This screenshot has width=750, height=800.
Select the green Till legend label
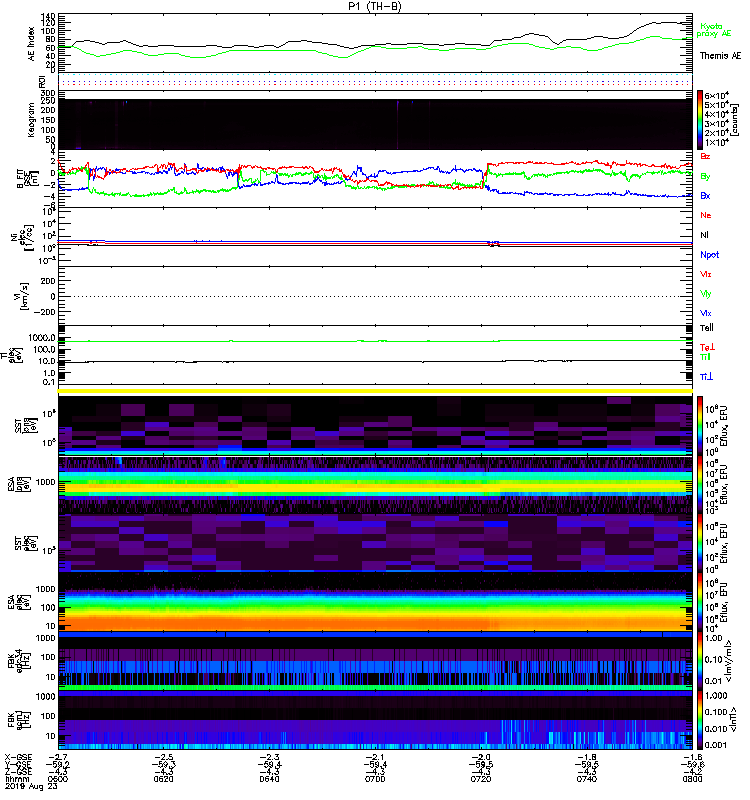[x=705, y=357]
